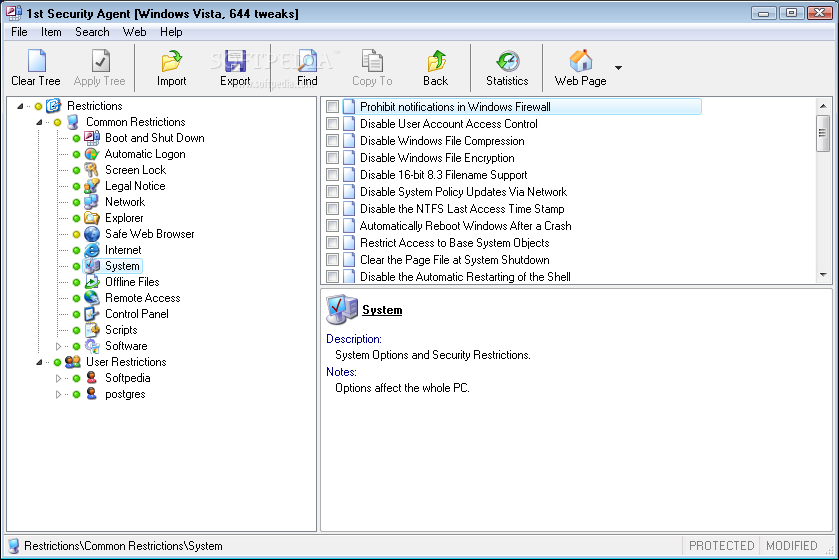The image size is (839, 560).
Task: Select the Boot and Shut Down icon
Action: (92, 138)
